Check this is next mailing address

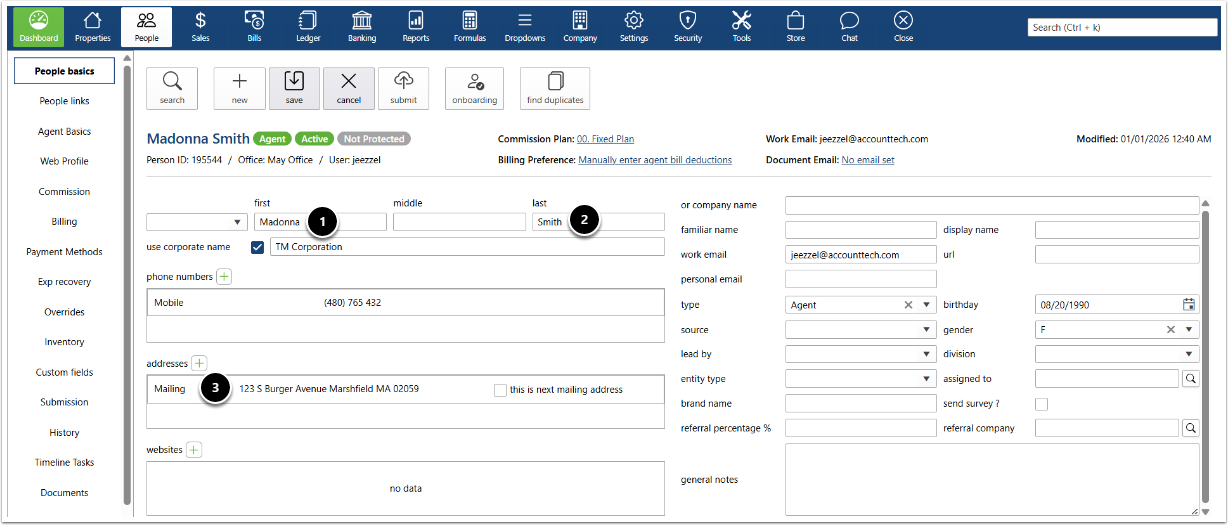[x=500, y=390]
